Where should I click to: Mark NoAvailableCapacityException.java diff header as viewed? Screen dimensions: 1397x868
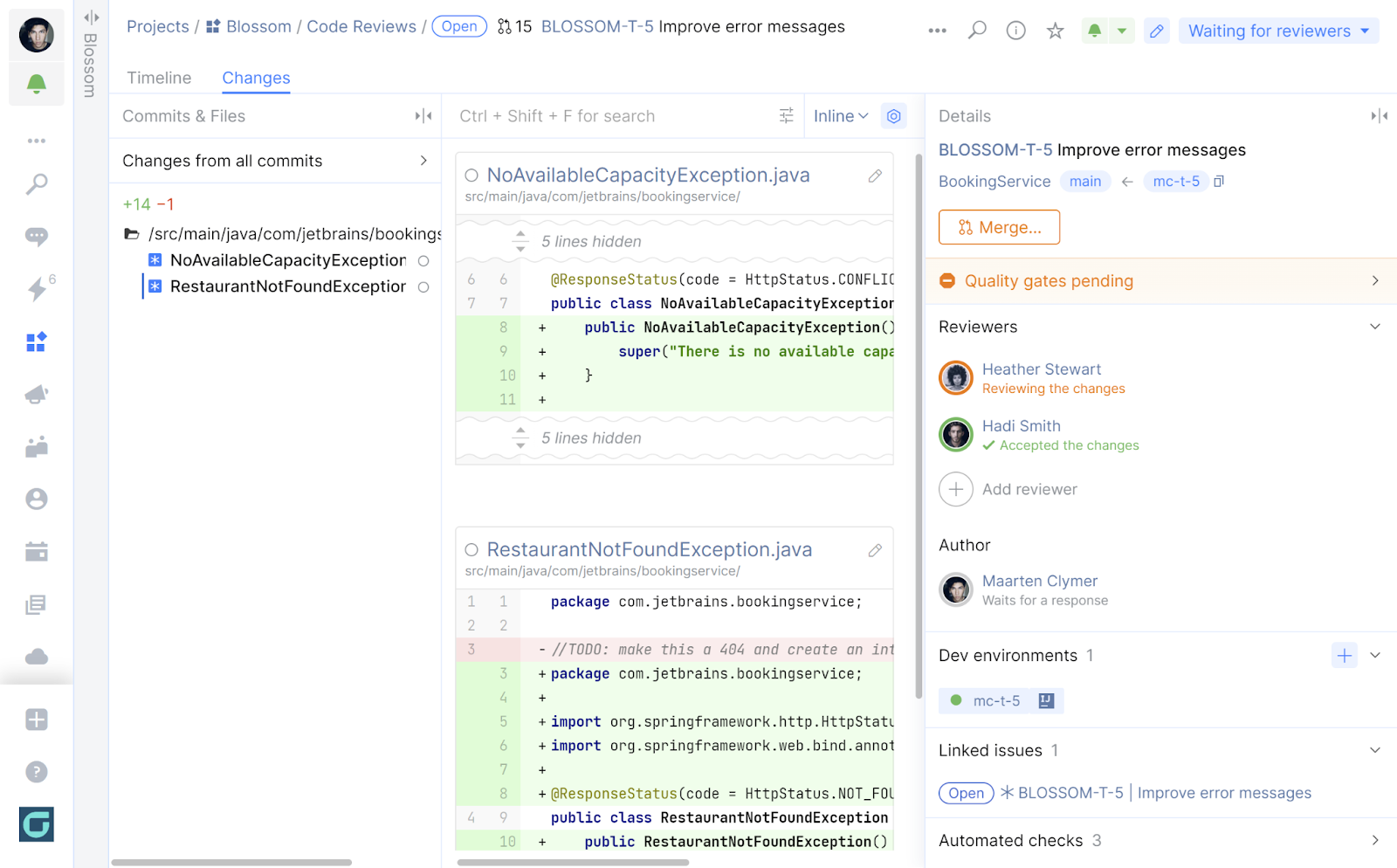coord(471,176)
